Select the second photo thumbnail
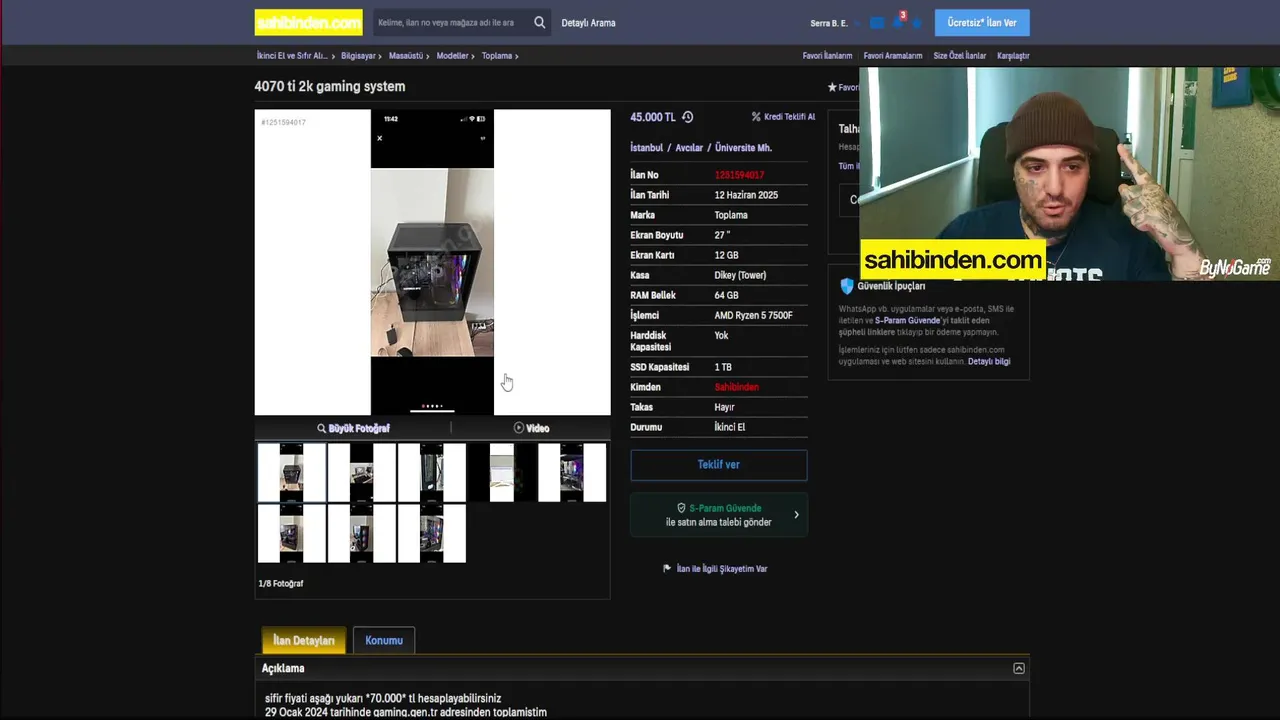The image size is (1280, 720). tap(361, 472)
